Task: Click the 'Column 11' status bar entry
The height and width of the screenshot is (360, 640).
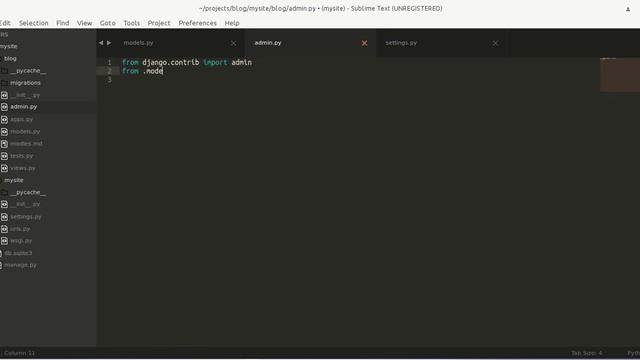Action: [20, 353]
